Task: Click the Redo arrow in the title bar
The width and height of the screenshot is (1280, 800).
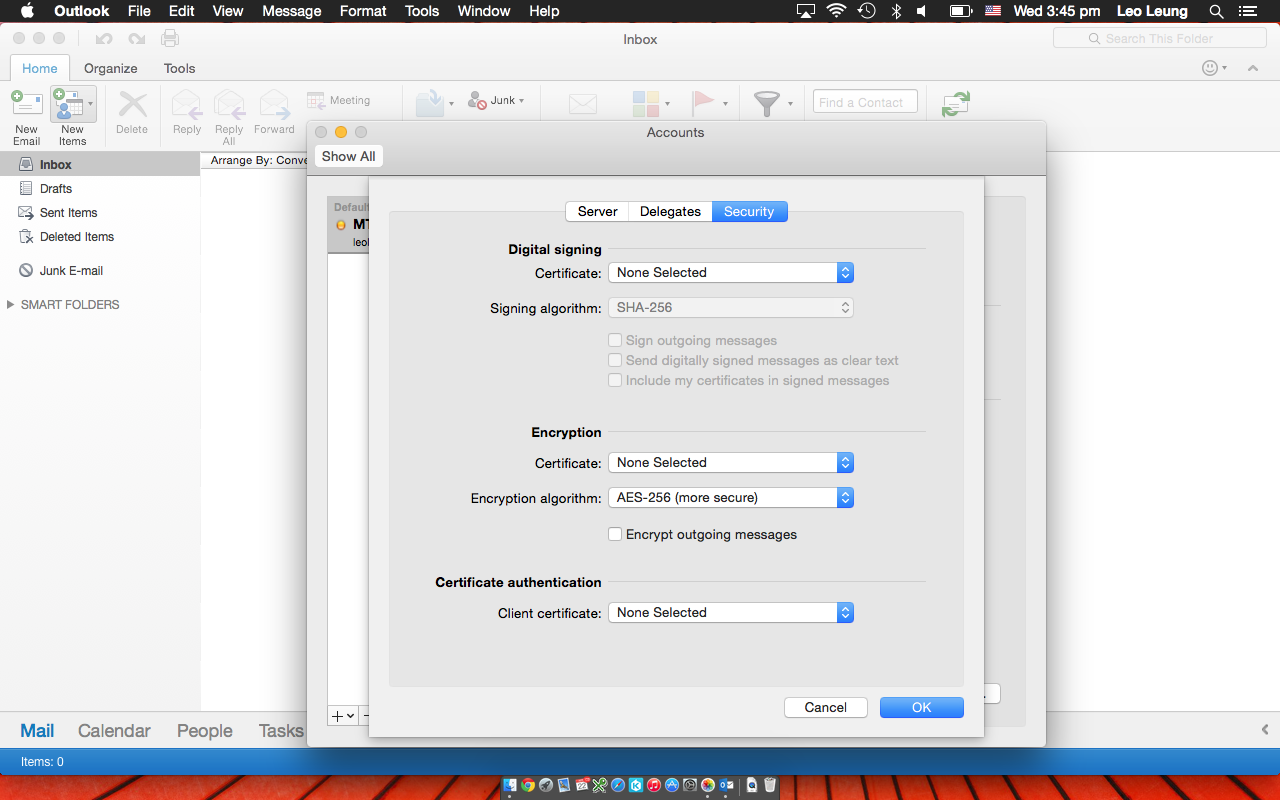Action: click(137, 39)
